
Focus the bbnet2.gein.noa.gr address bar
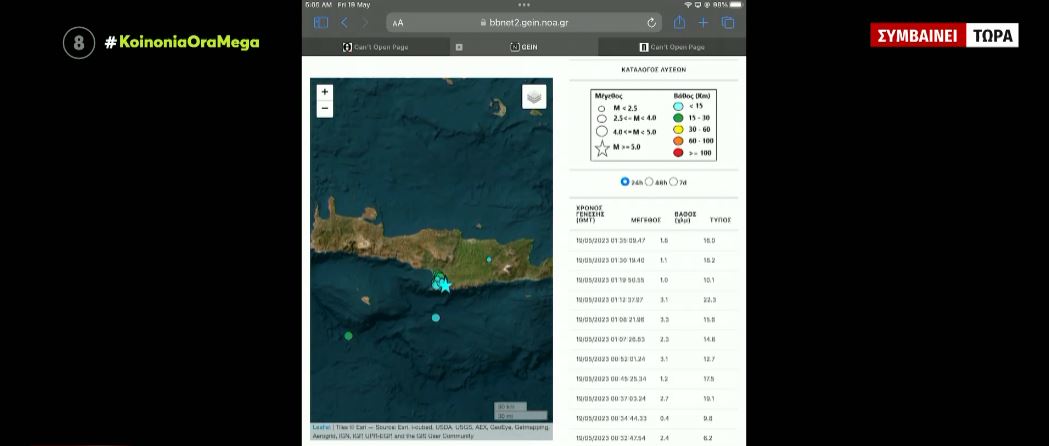coord(525,23)
